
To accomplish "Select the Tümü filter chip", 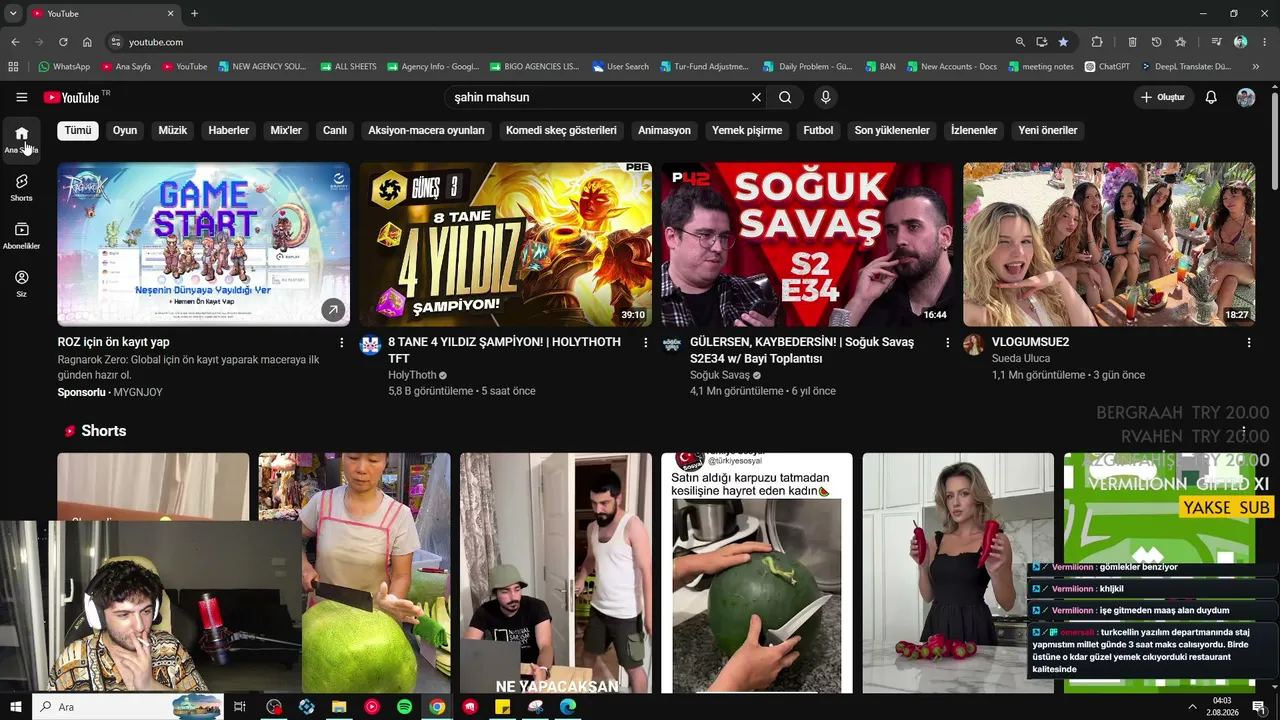I will pos(78,130).
